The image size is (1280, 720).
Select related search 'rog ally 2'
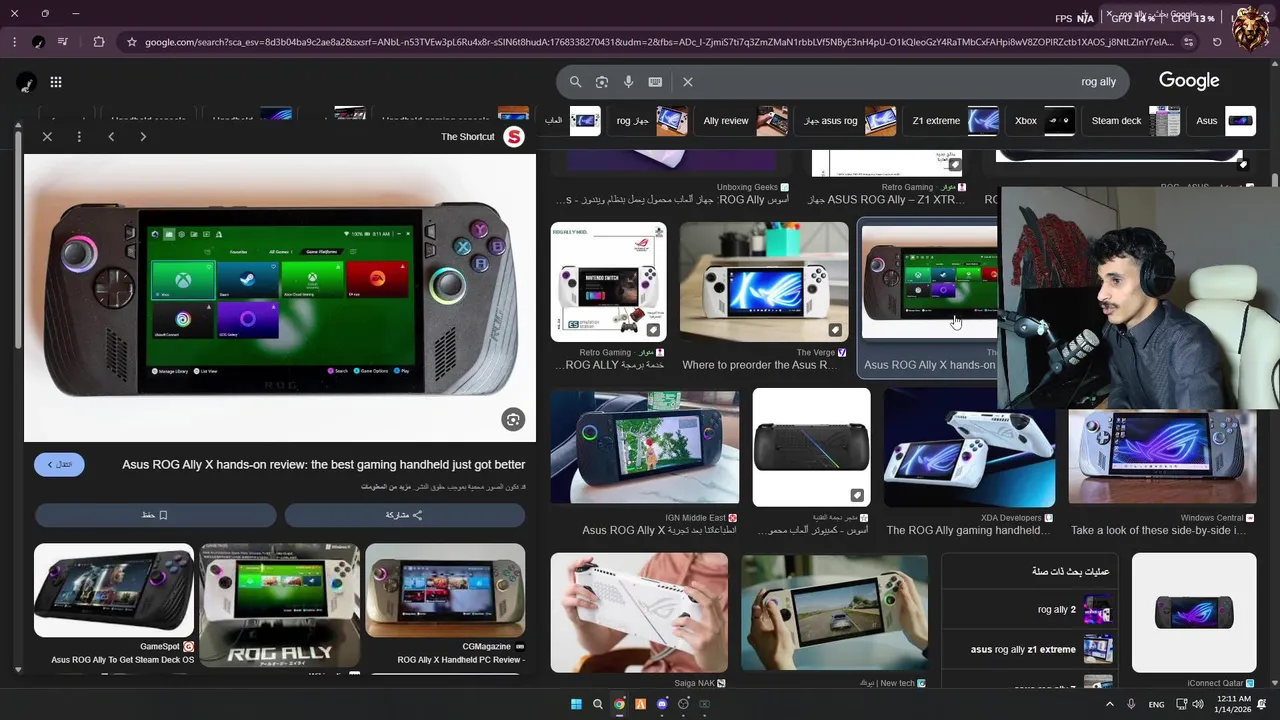pyautogui.click(x=1029, y=609)
